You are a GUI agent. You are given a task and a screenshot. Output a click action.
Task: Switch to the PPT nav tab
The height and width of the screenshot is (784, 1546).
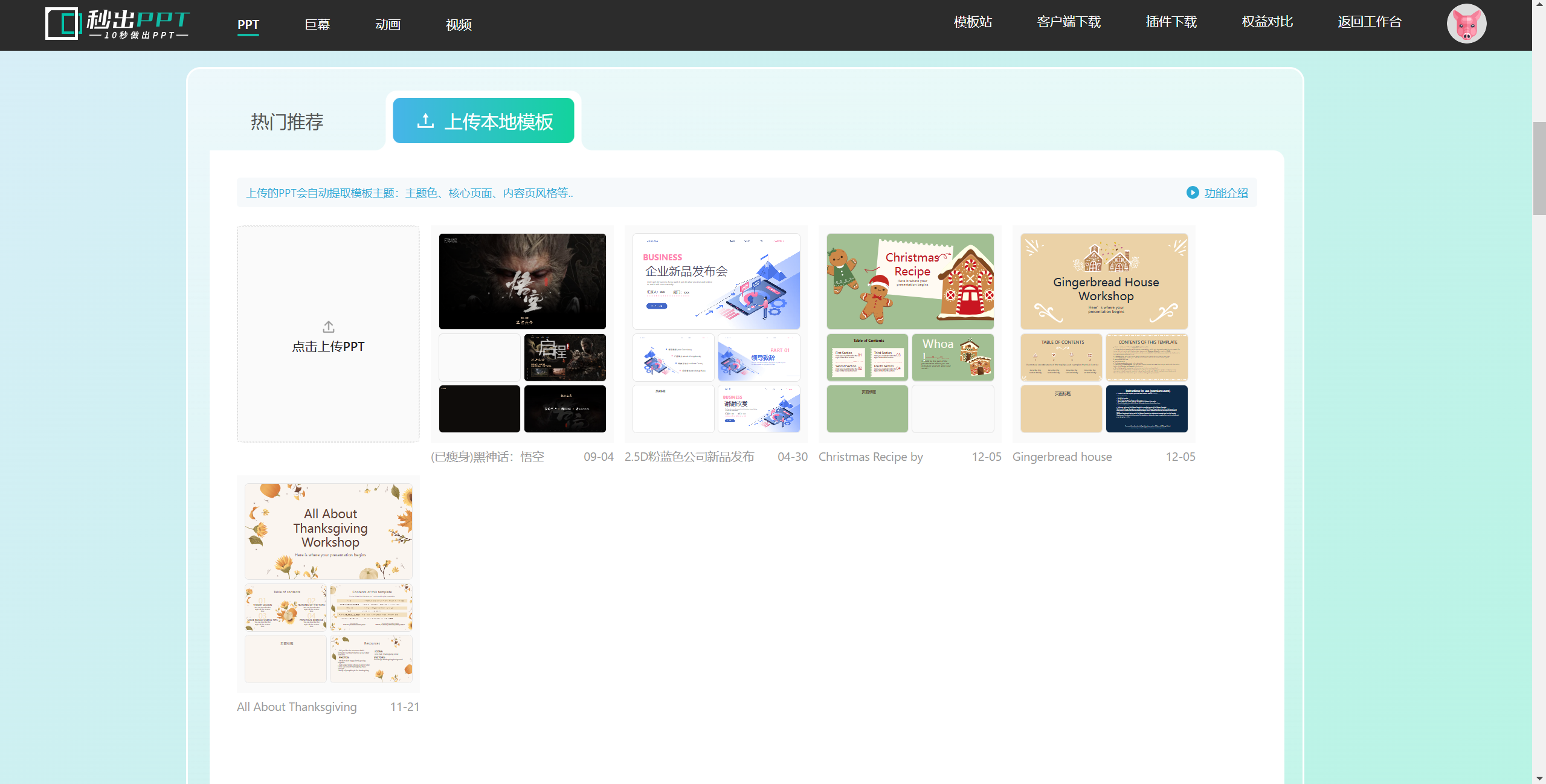(x=248, y=25)
